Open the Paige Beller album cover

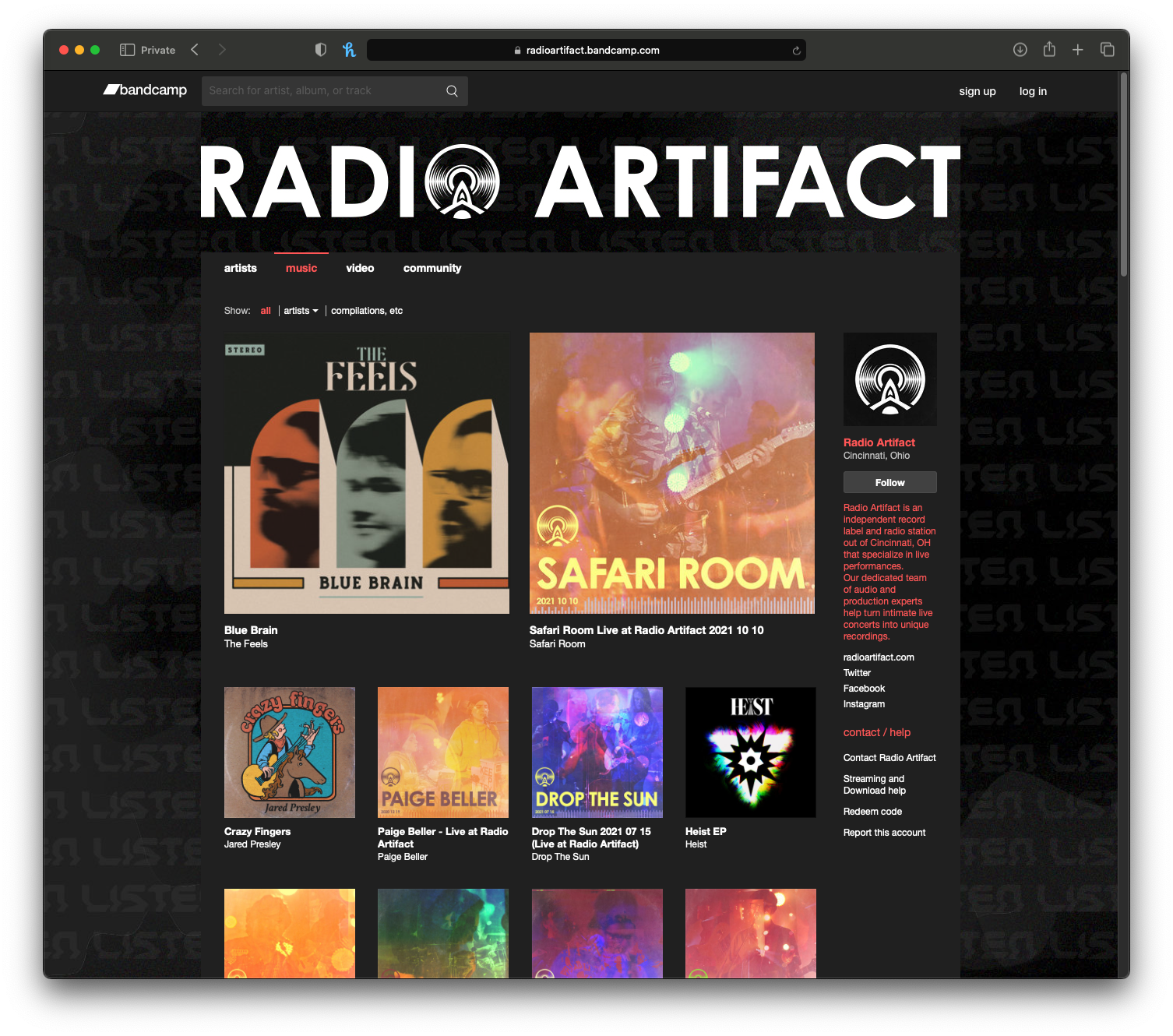(443, 752)
